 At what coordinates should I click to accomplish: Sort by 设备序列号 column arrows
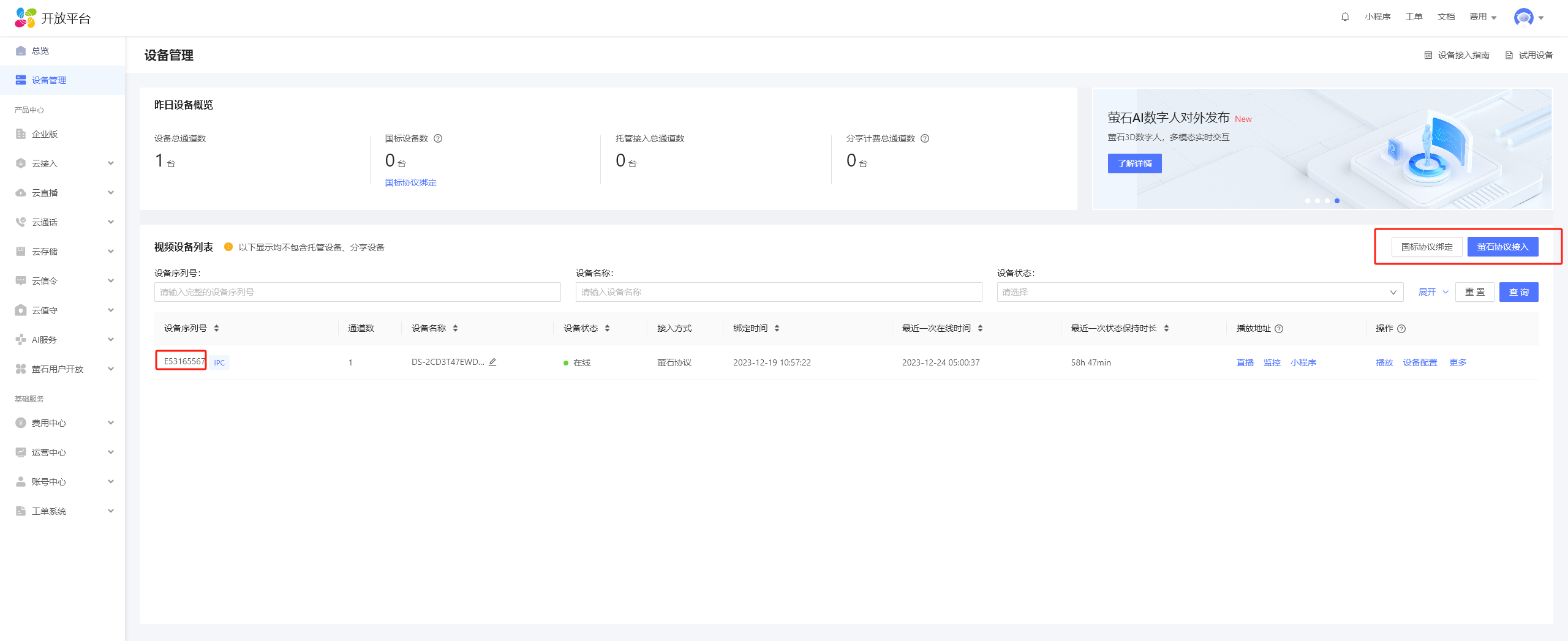[216, 328]
